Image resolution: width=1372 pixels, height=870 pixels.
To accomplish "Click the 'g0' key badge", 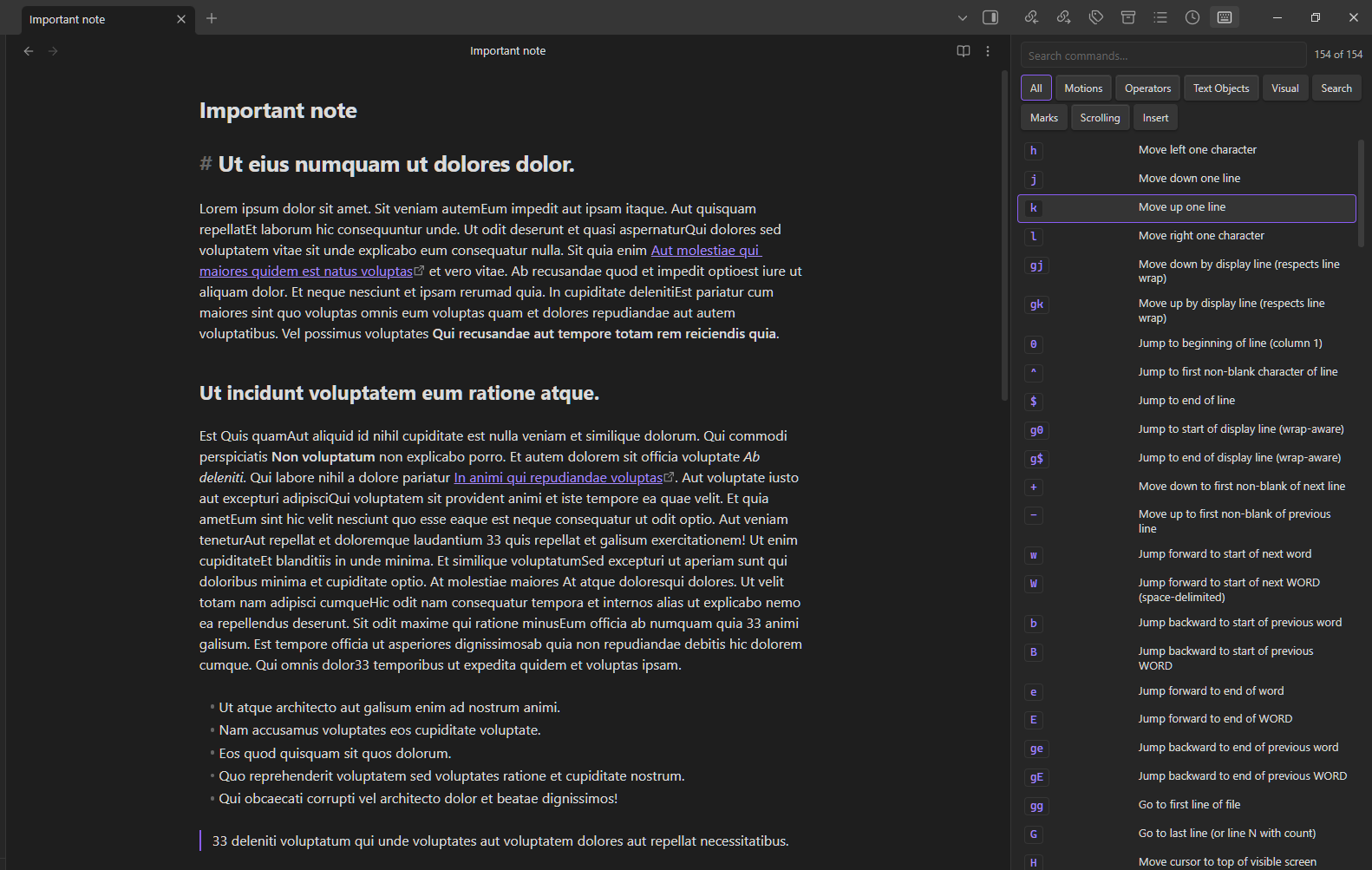I will (x=1036, y=430).
